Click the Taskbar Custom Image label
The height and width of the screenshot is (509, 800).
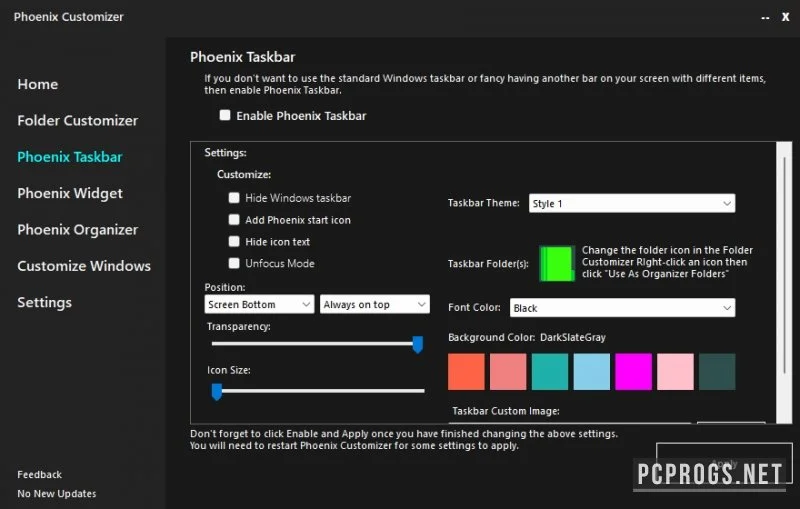506,411
